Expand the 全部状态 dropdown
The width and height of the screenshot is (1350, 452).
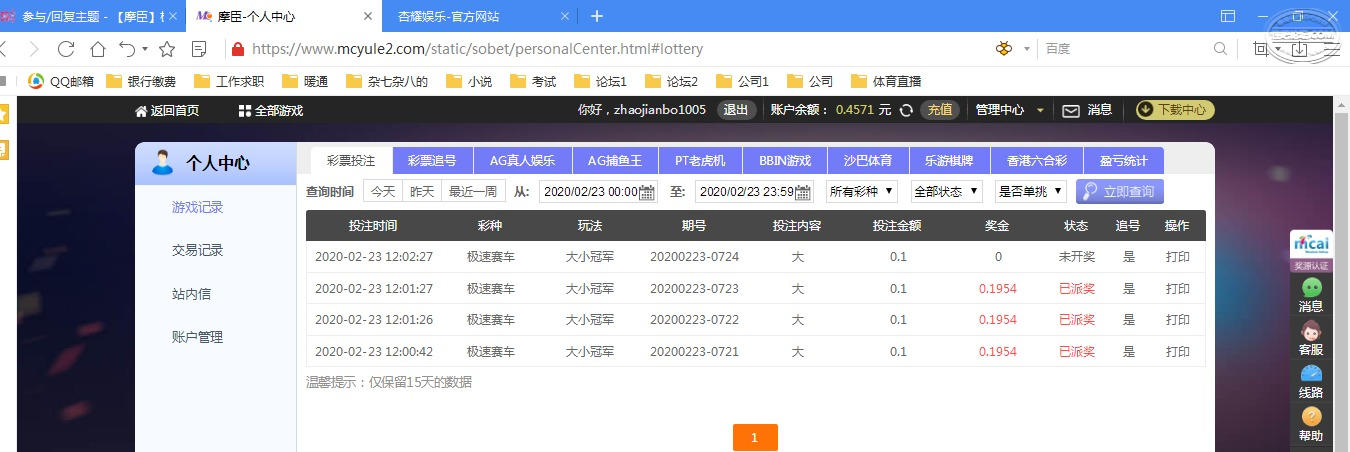coord(947,191)
